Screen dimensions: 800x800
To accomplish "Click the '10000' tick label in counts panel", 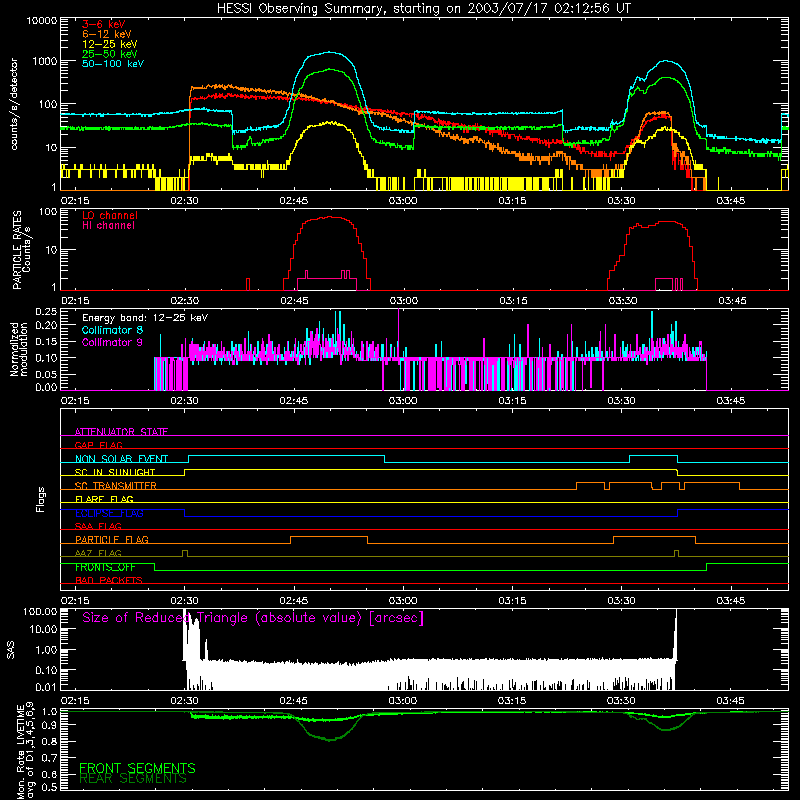I will pyautogui.click(x=42, y=20).
